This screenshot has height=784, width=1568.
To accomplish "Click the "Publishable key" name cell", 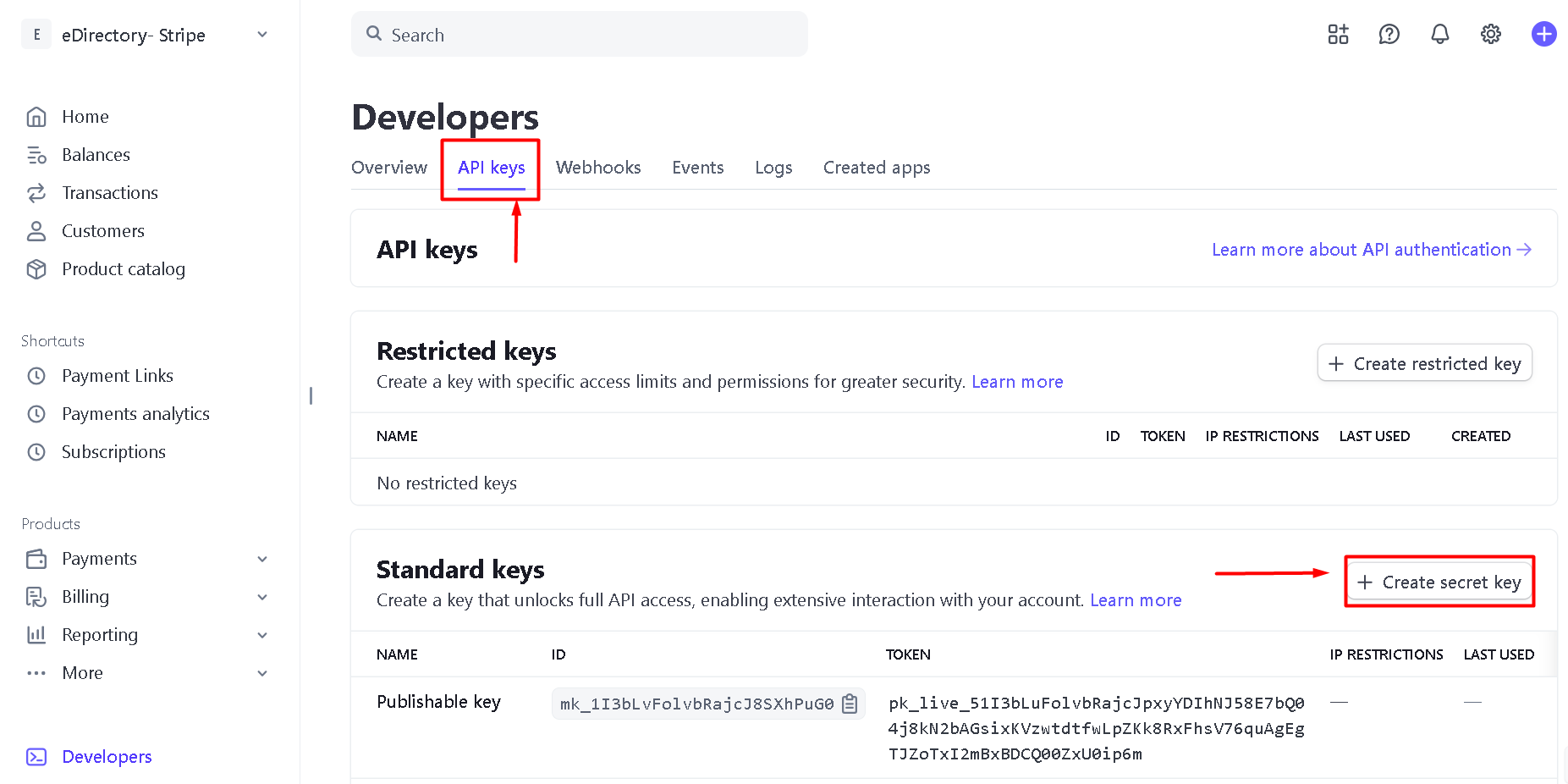I will click(438, 702).
